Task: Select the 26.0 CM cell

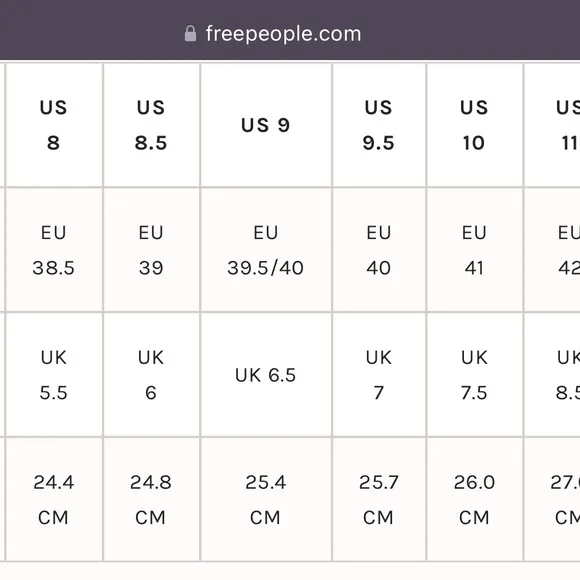Action: (x=475, y=499)
